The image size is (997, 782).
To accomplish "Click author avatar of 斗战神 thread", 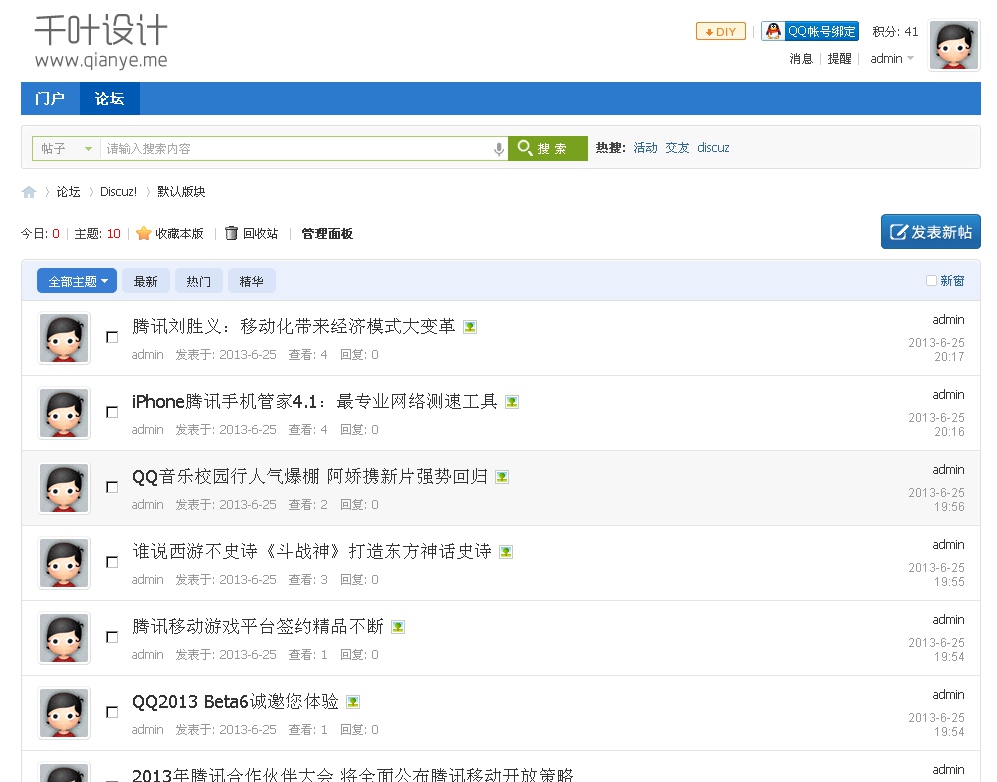I will pyautogui.click(x=64, y=563).
